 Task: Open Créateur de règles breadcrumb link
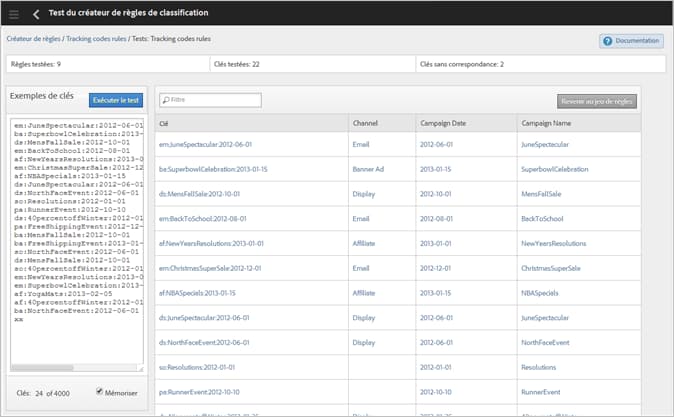click(34, 39)
